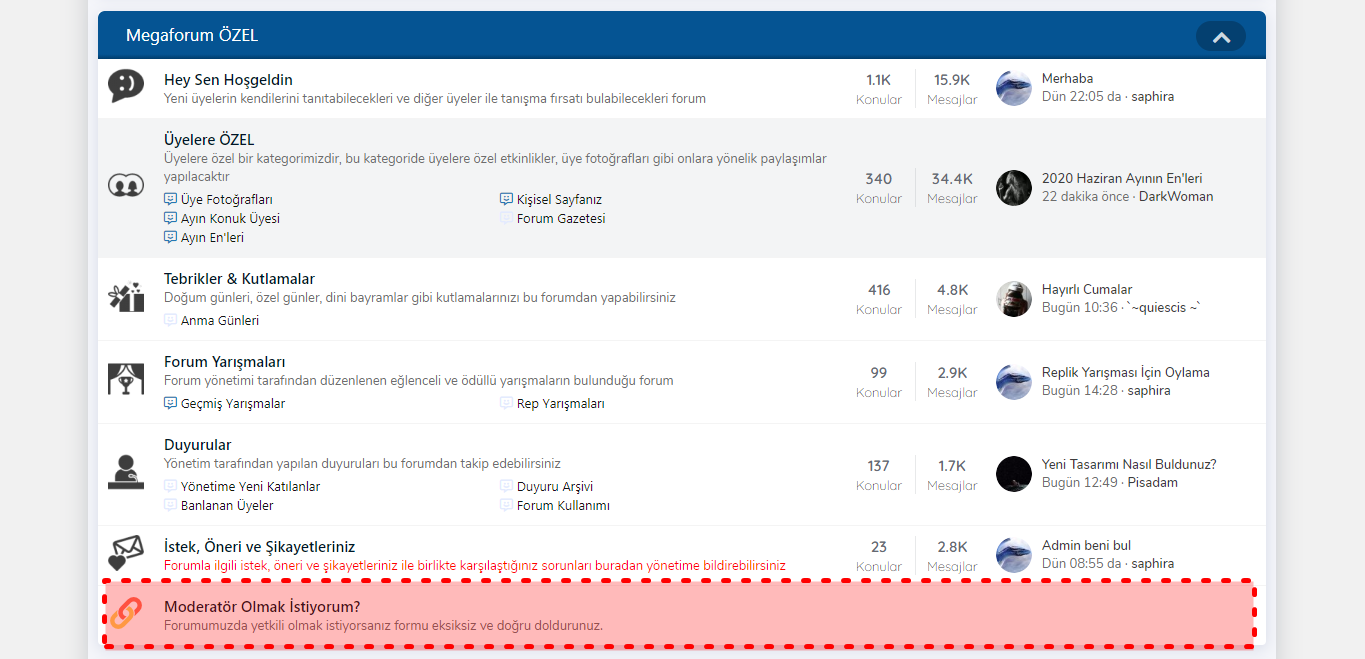1365x659 pixels.
Task: Go to Yönetime Yeni Katılanlar subforum
Action: [251, 487]
